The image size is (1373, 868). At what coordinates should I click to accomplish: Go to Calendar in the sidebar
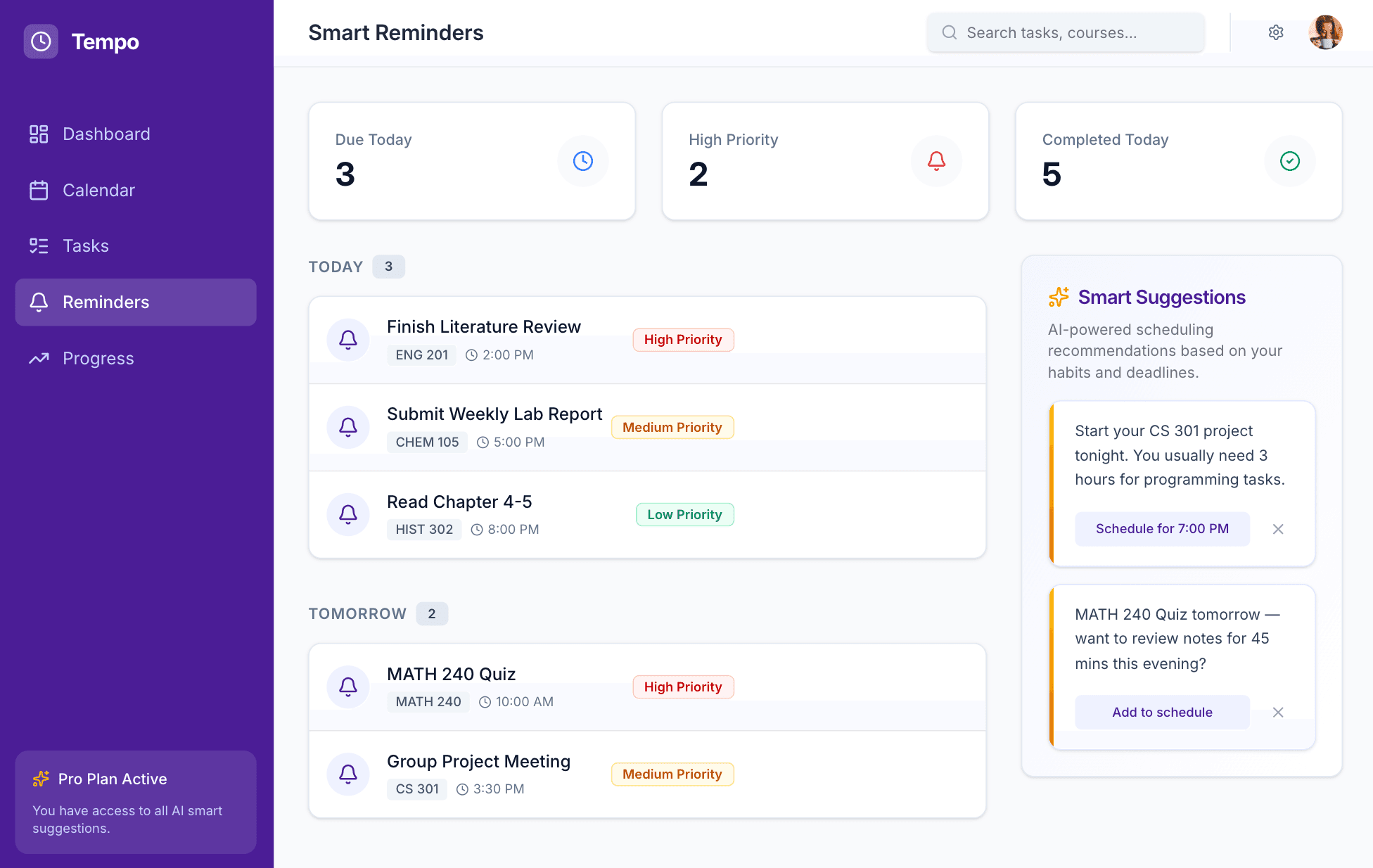point(98,190)
